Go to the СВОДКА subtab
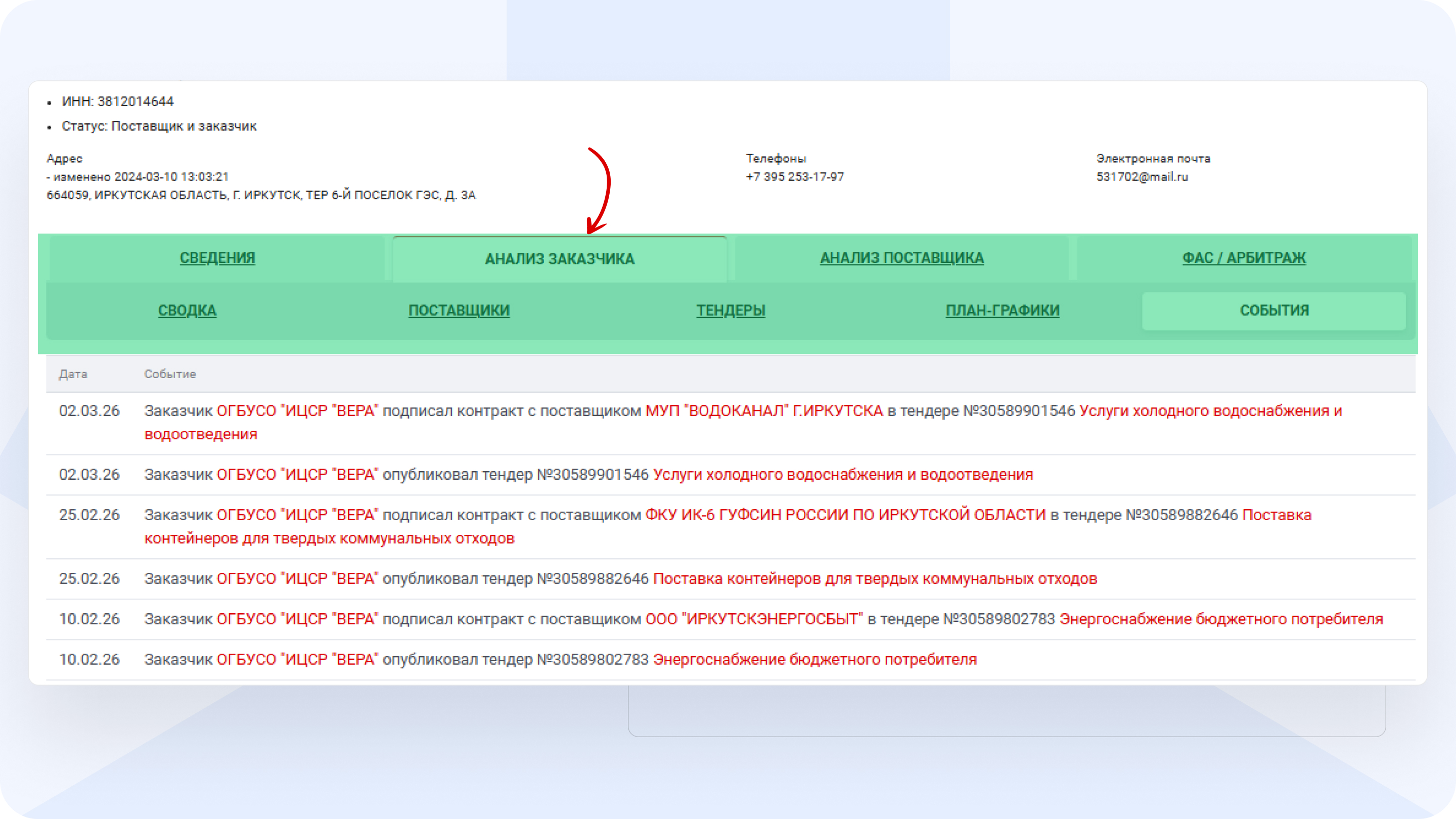Image resolution: width=1456 pixels, height=819 pixels. tap(187, 310)
